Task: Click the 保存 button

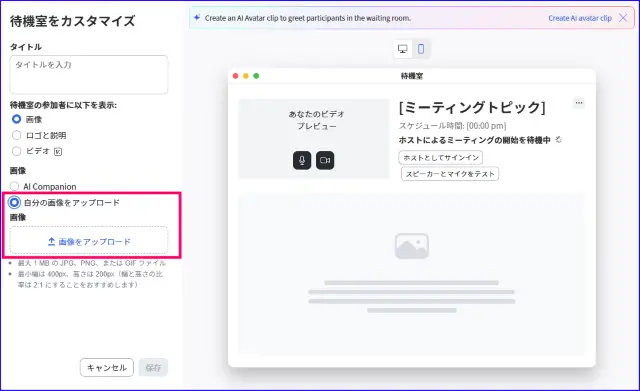Action: 153,368
